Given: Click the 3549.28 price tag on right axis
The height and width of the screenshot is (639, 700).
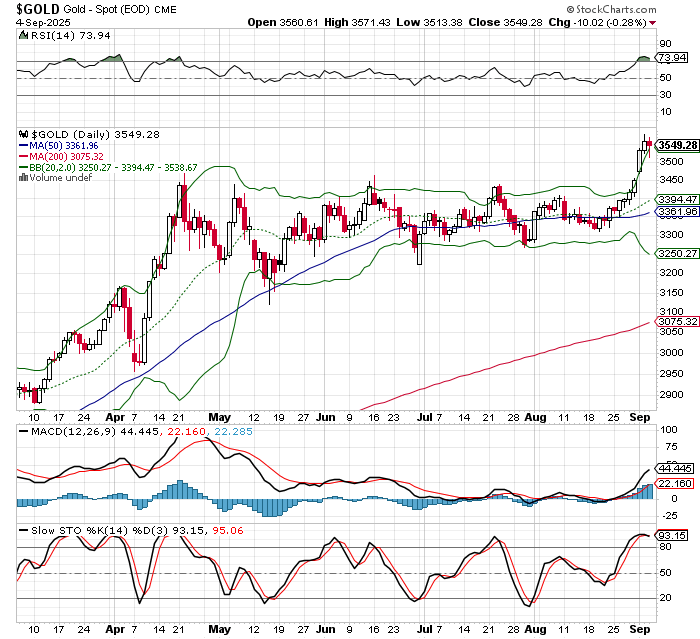Looking at the screenshot, I should 676,145.
